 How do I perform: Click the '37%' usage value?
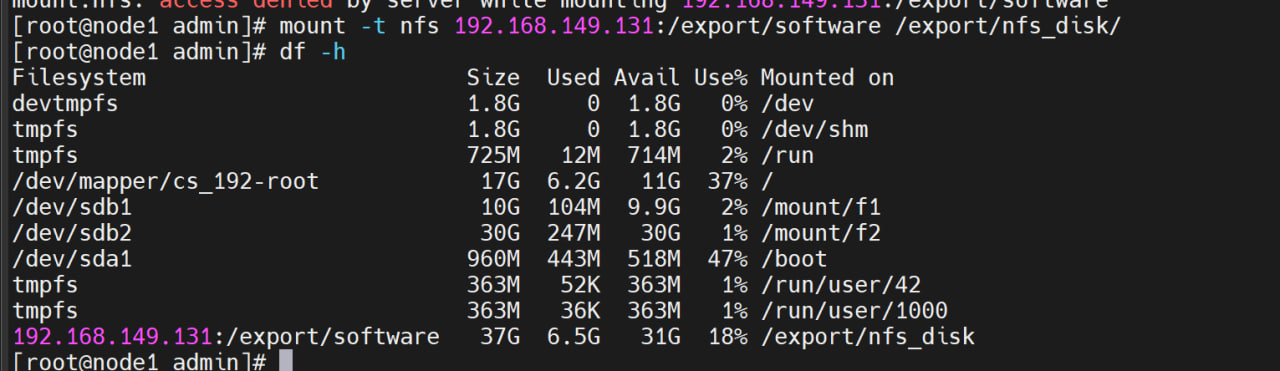click(x=727, y=181)
